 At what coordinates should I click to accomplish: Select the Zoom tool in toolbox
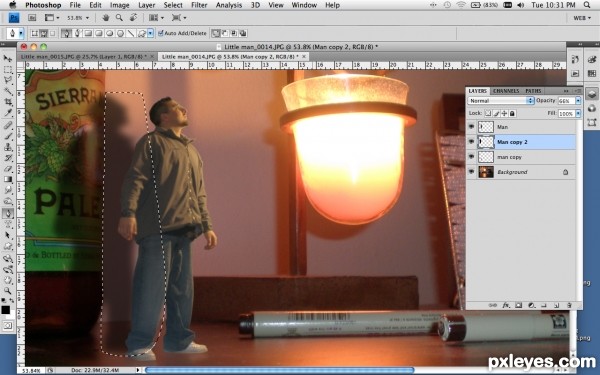[x=8, y=291]
